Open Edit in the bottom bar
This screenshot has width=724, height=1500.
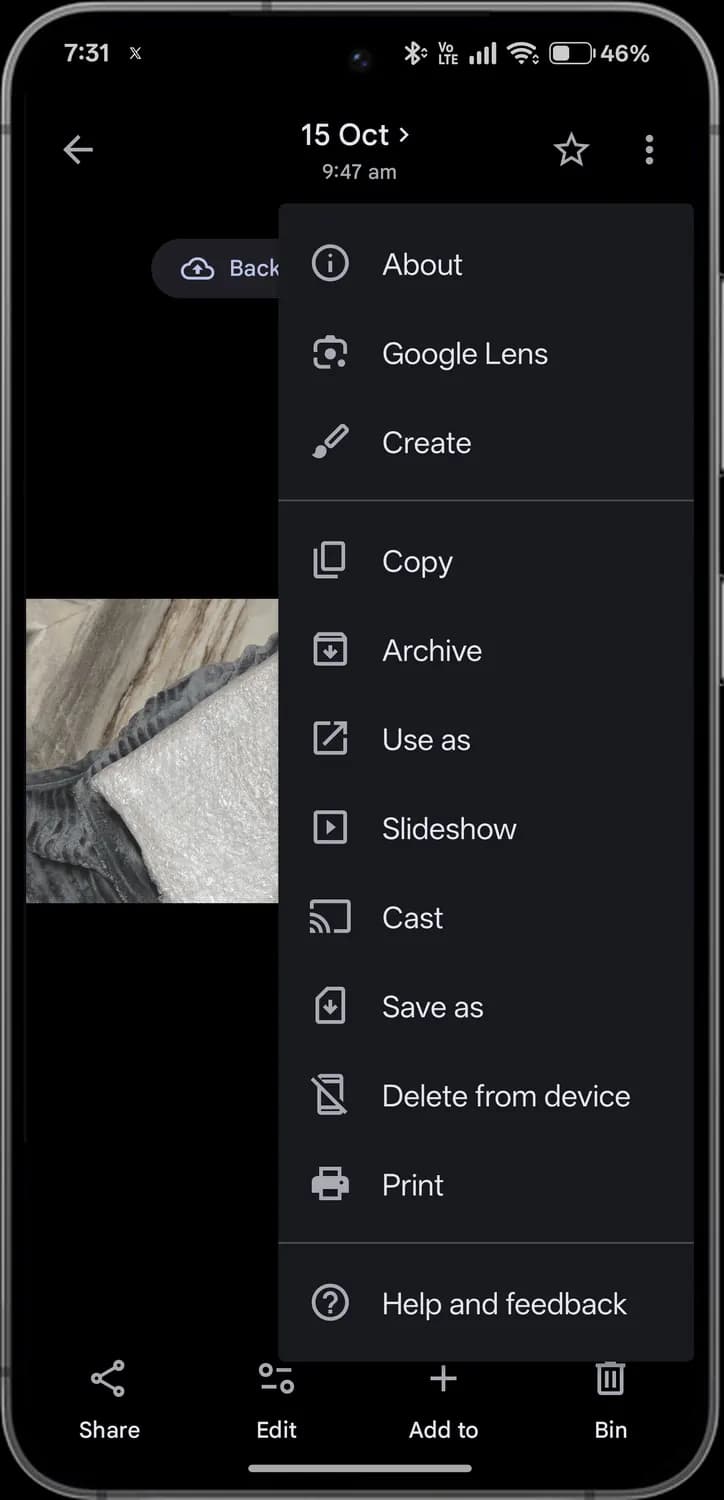coord(276,1400)
